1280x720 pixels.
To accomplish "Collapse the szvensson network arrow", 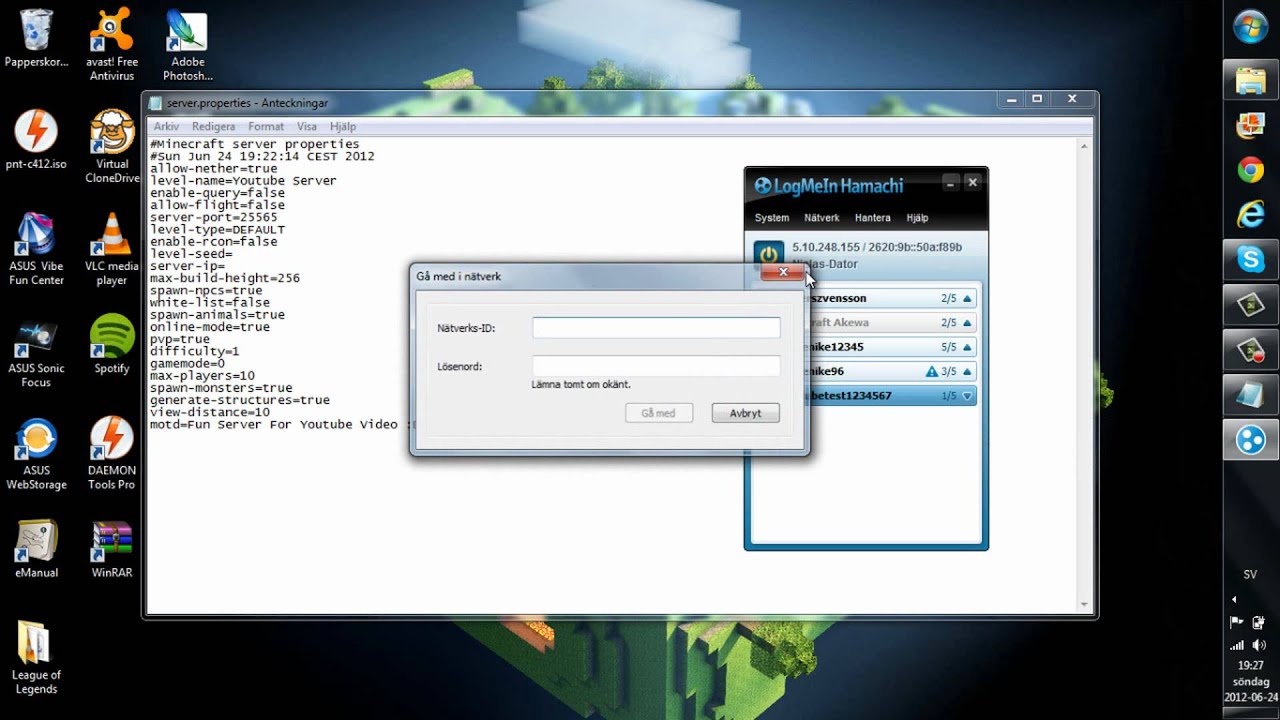I will click(967, 299).
